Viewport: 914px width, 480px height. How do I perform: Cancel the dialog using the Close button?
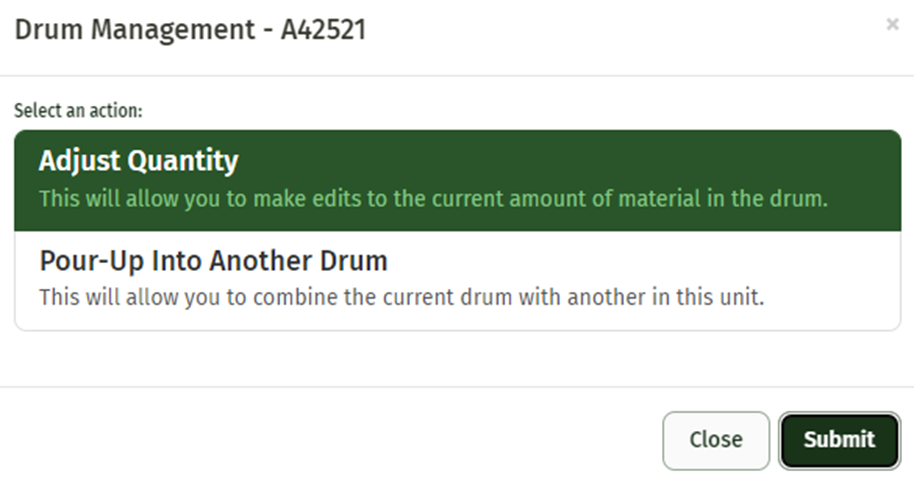[715, 440]
